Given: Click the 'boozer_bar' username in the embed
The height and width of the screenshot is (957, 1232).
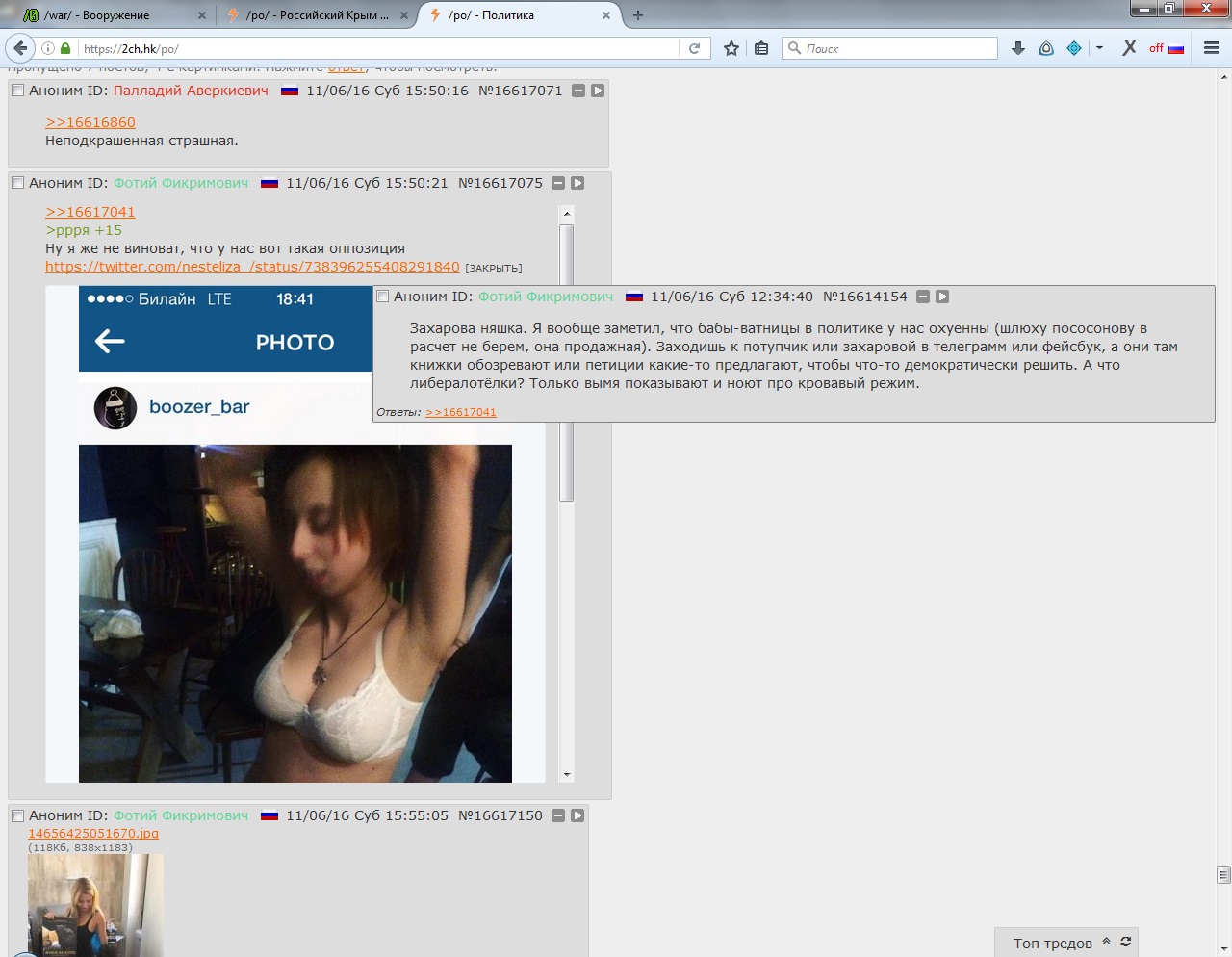Looking at the screenshot, I should (199, 407).
